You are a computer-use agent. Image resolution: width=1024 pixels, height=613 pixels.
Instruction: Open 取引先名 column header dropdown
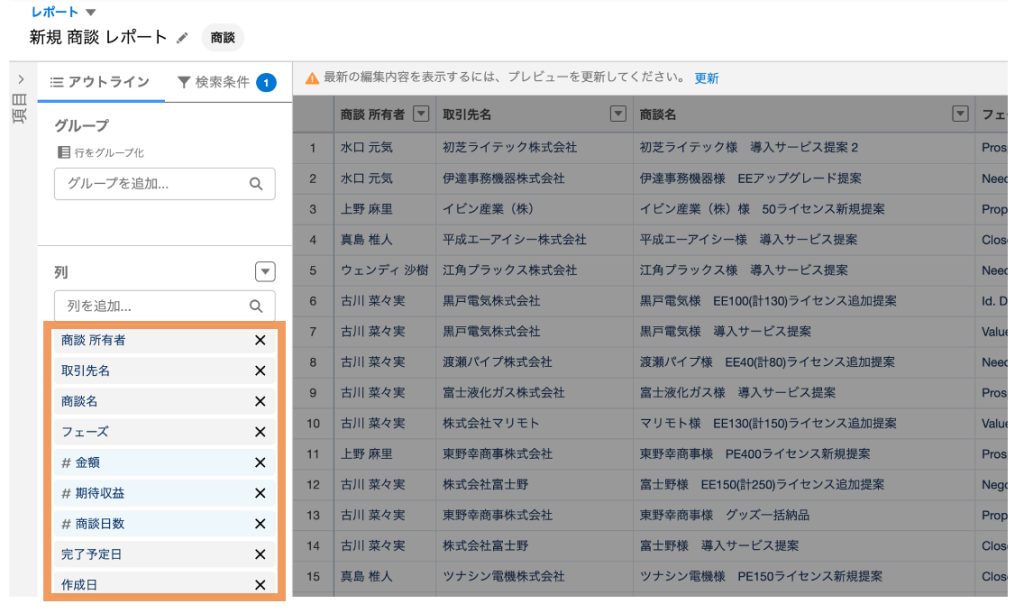[618, 114]
